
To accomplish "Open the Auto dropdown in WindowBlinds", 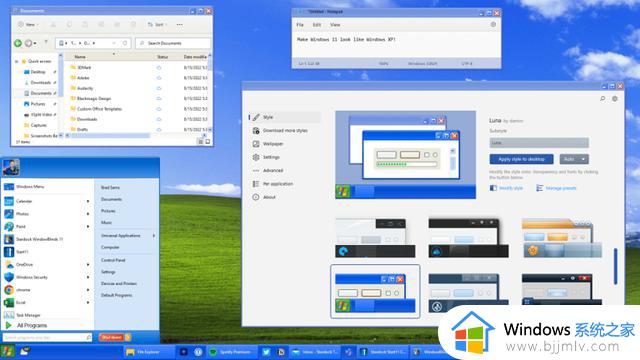I will [x=574, y=159].
